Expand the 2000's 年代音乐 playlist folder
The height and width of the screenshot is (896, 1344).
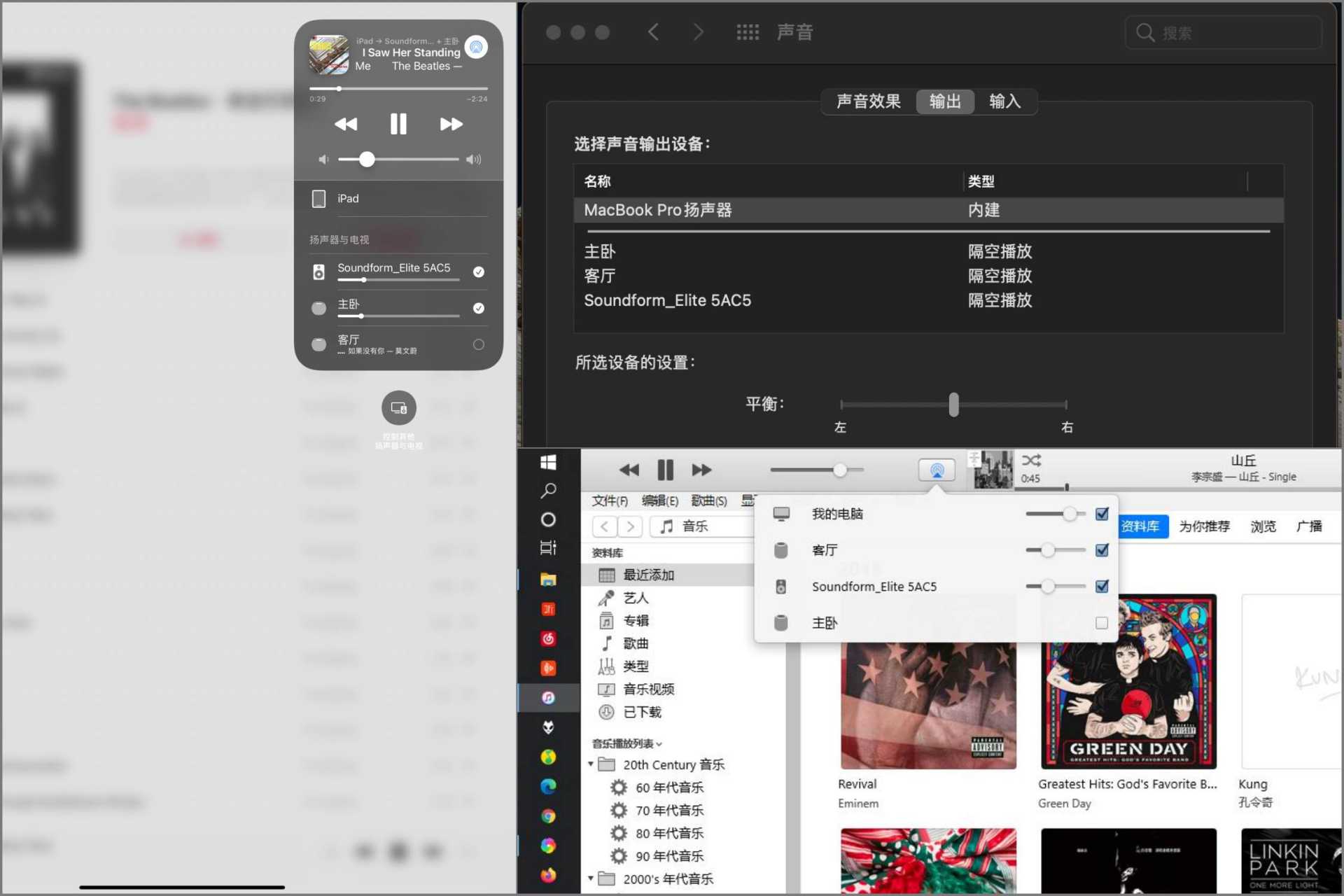coord(590,879)
